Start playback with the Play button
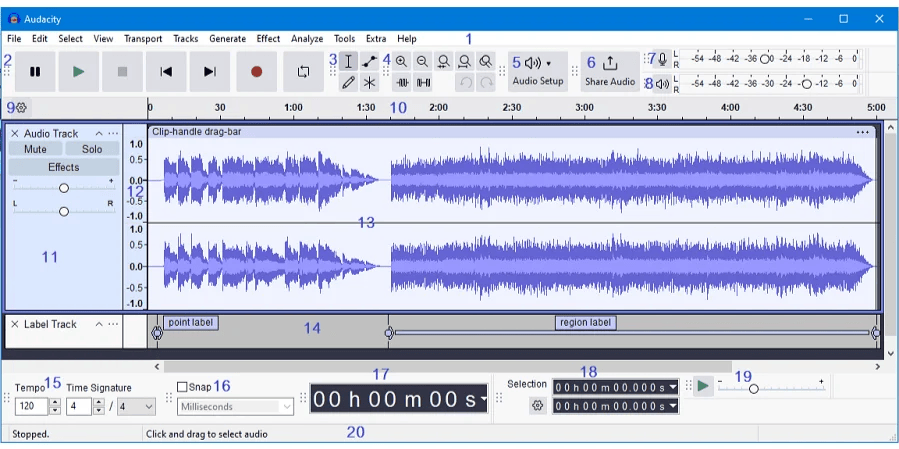This screenshot has height=449, width=899. pos(79,72)
